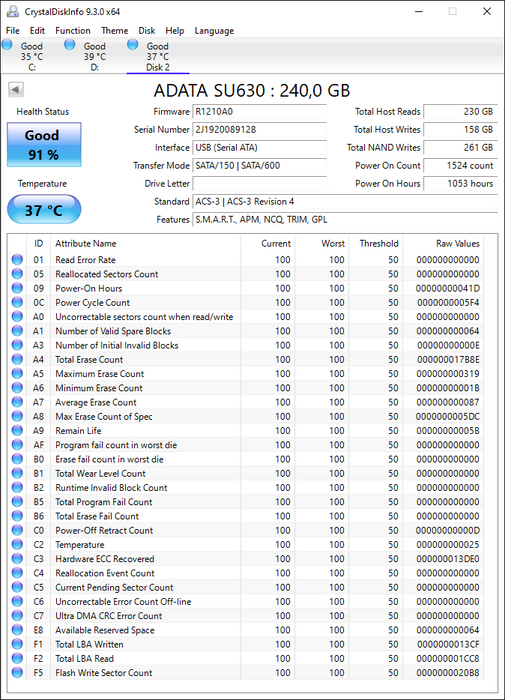This screenshot has height=700, width=505.
Task: Select the Program fail count in worst die row
Action: tap(246, 445)
